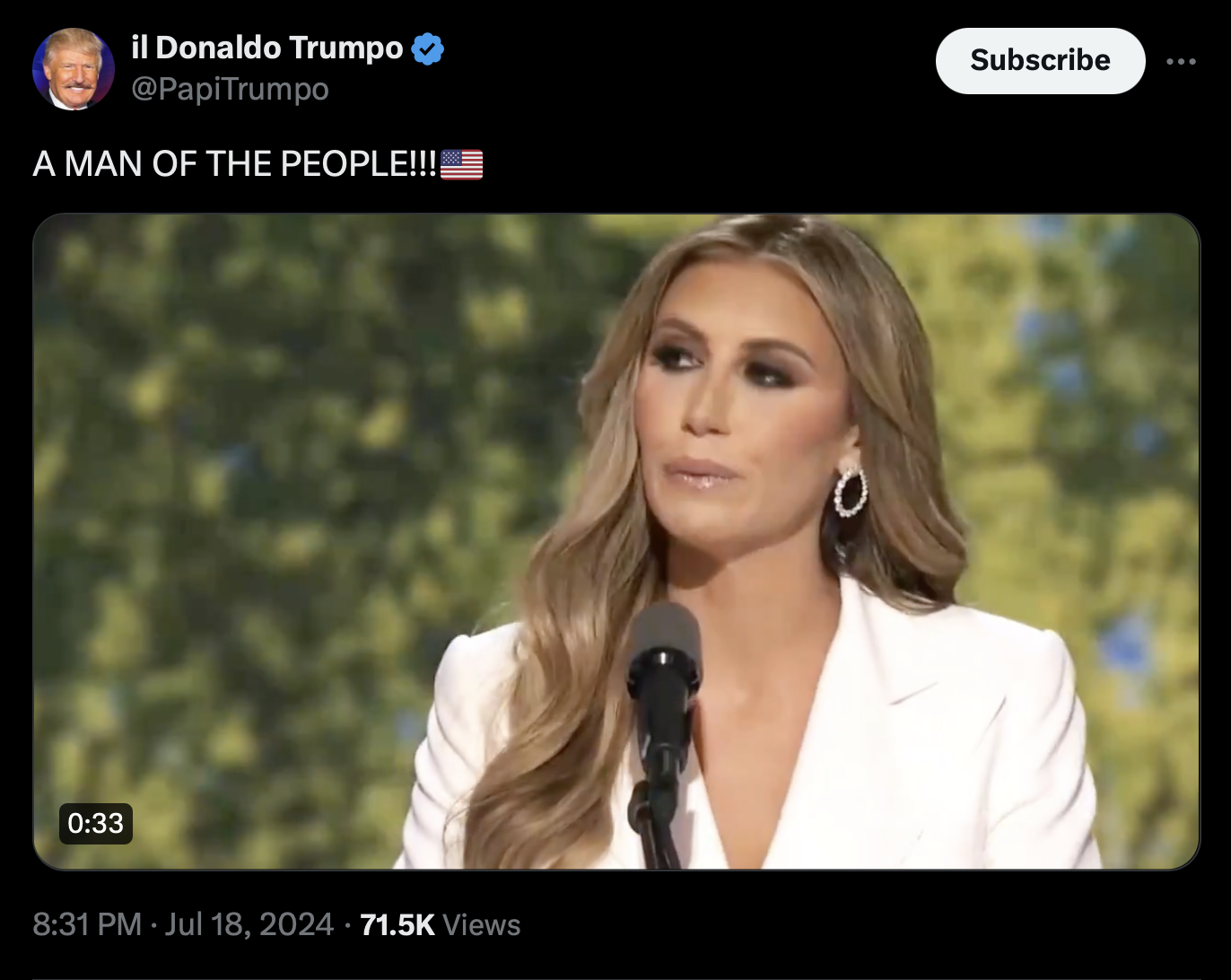Open the il Donaldo Trumpo profile avatar
This screenshot has height=980, width=1231.
click(74, 69)
